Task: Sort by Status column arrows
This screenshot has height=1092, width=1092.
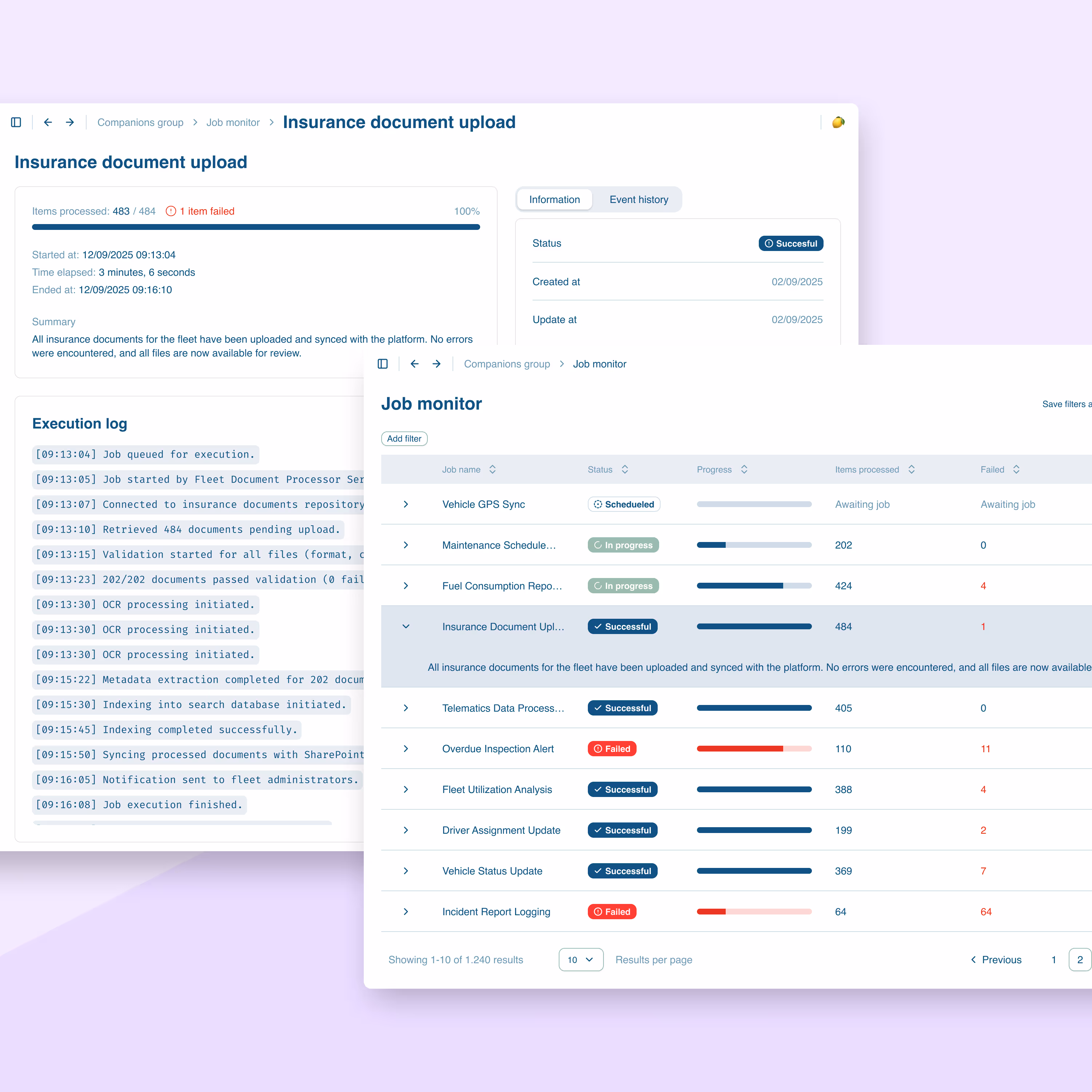Action: pyautogui.click(x=625, y=470)
